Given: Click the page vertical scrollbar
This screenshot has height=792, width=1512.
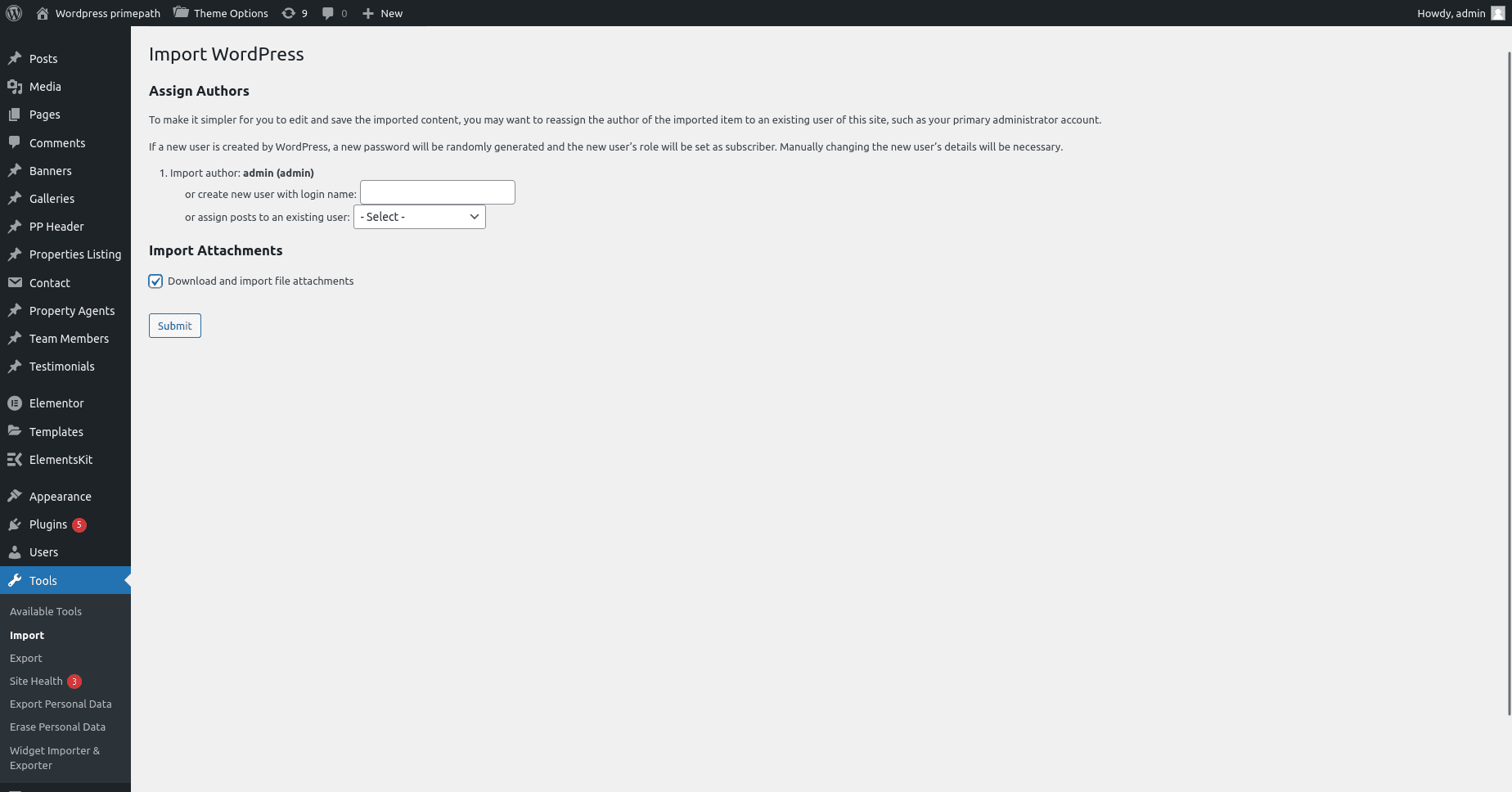Looking at the screenshot, I should [x=1509, y=383].
